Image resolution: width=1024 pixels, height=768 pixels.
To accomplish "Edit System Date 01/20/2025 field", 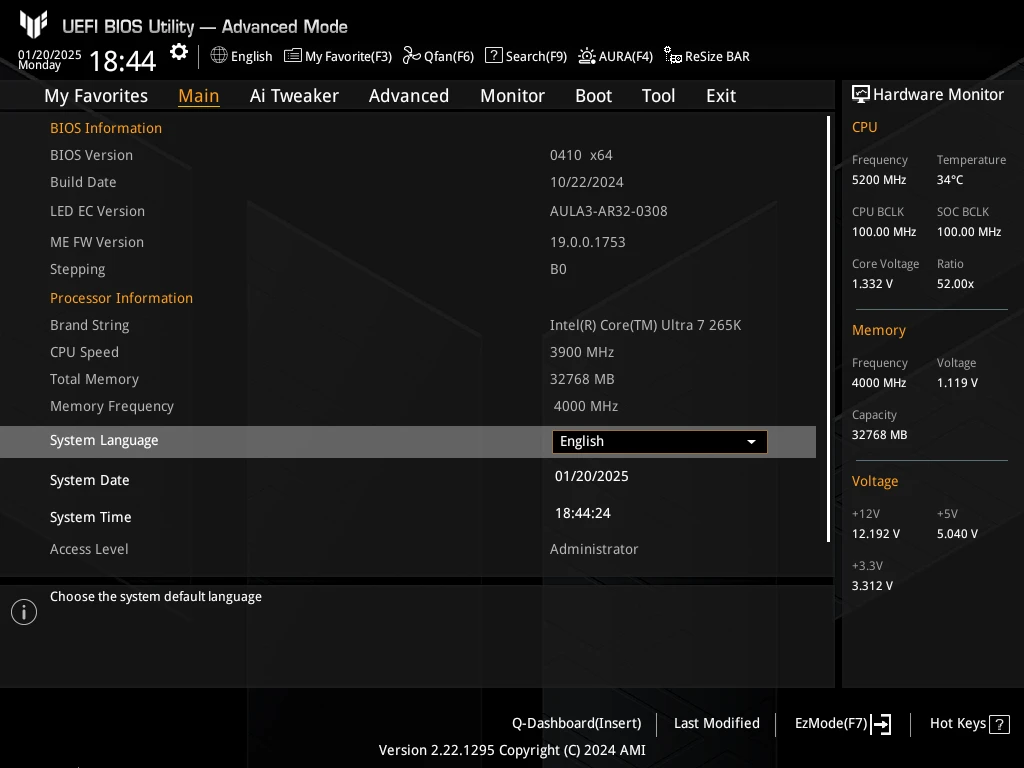I will point(592,476).
